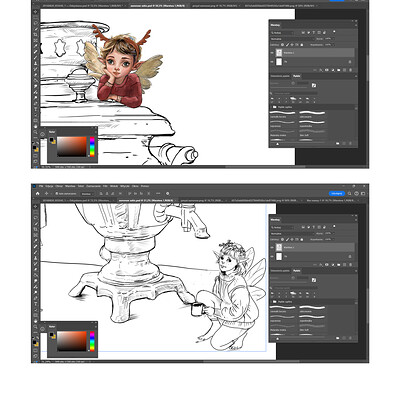
Task: Select the Warstwa 1 layer thumbnail in lower window
Action: (279, 247)
